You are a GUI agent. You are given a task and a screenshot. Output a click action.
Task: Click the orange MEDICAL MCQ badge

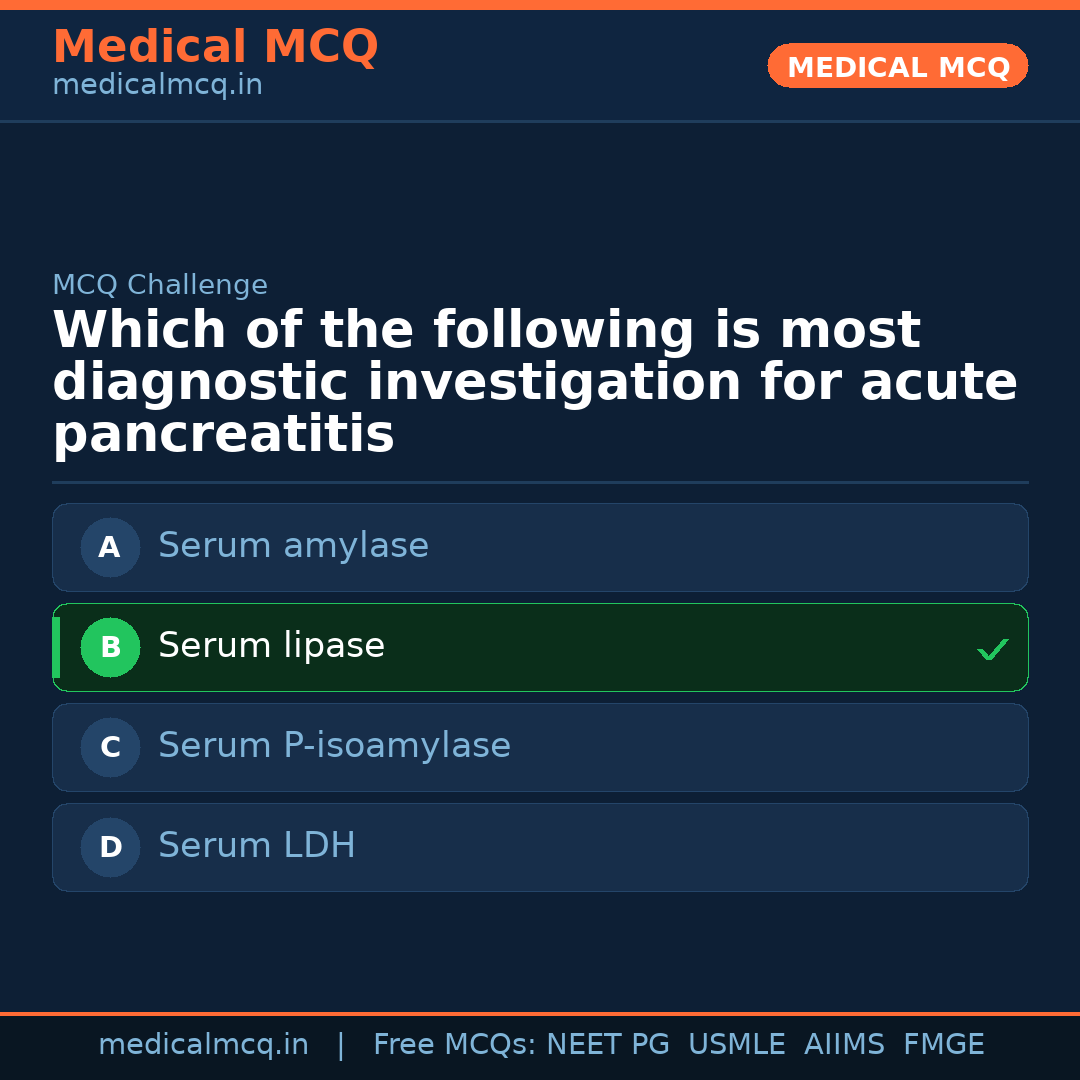click(897, 66)
